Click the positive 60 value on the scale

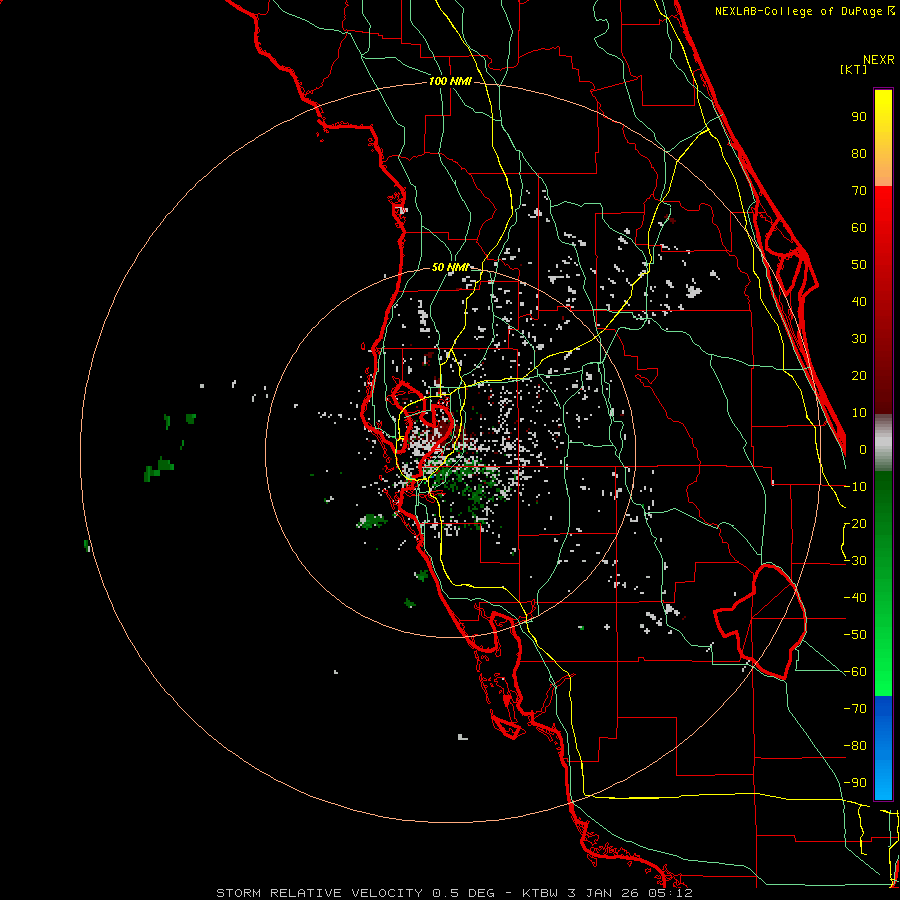click(859, 227)
